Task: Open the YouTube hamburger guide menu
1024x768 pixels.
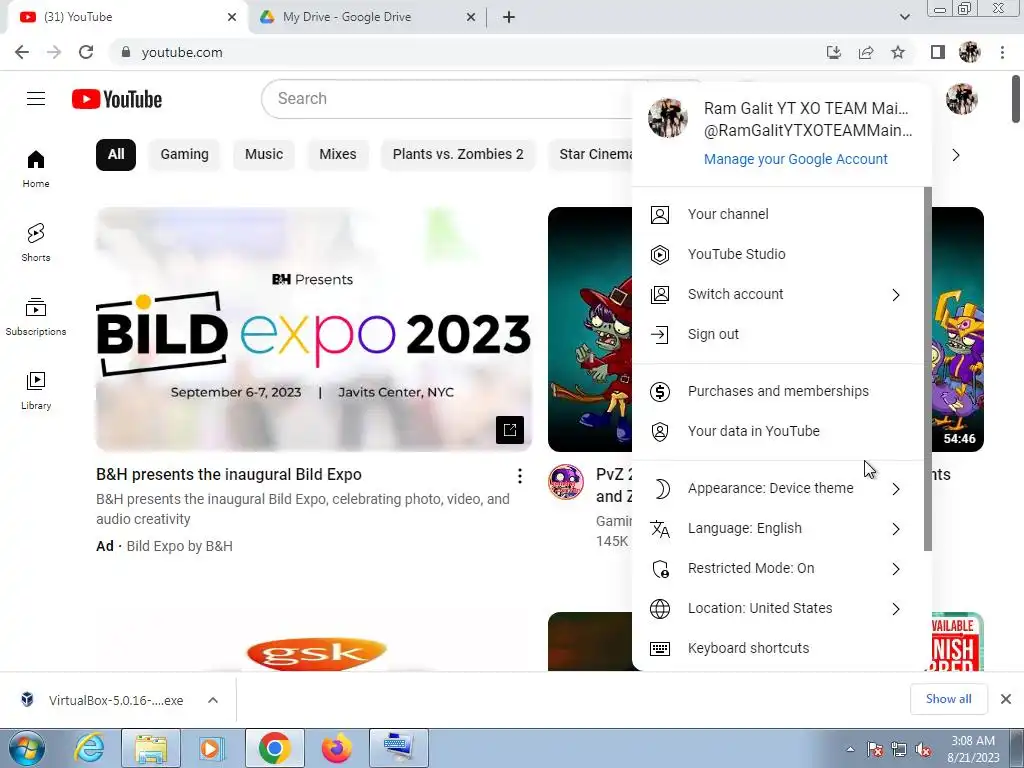Action: point(36,99)
